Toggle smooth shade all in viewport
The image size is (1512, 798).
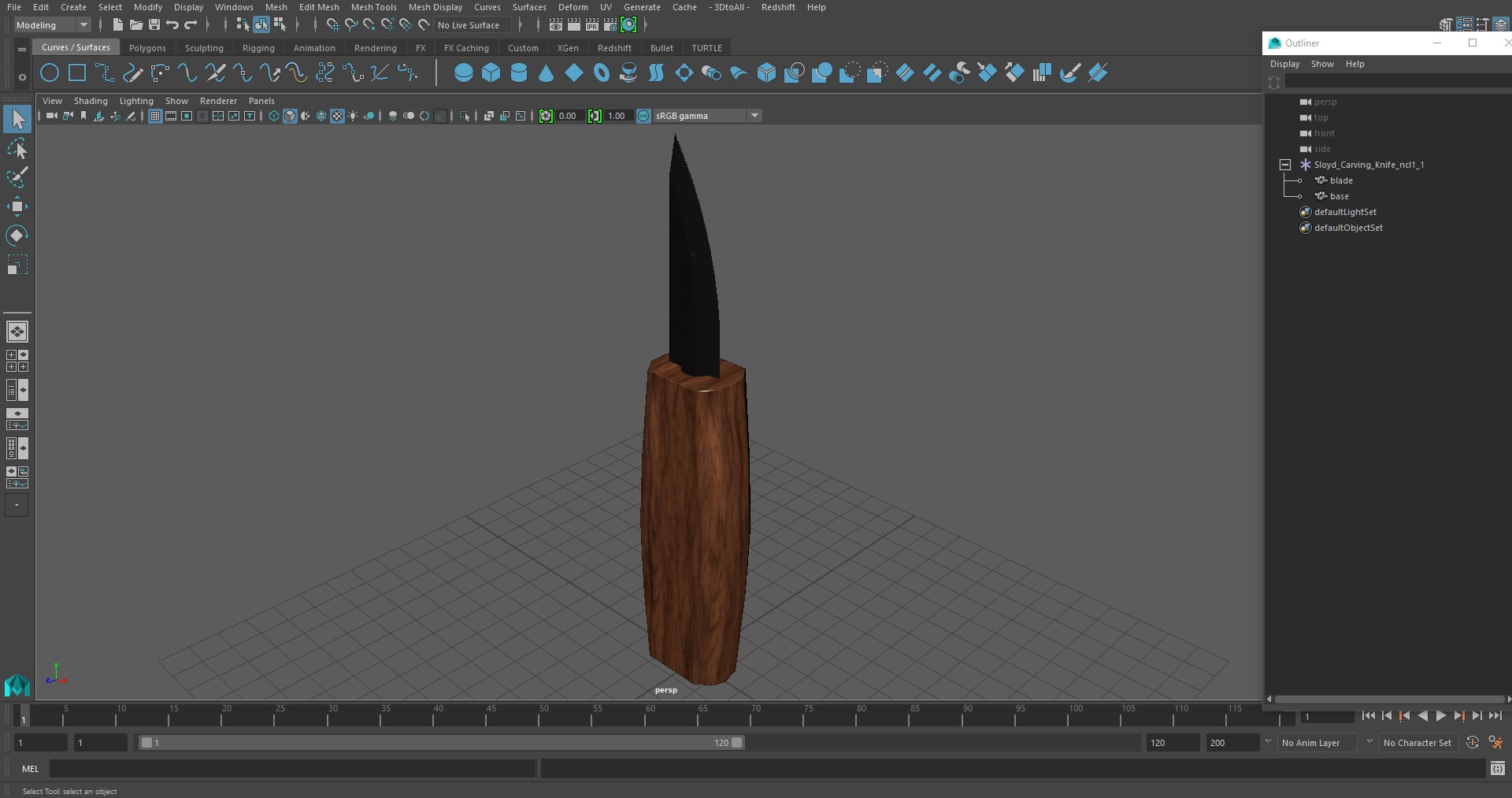click(290, 116)
